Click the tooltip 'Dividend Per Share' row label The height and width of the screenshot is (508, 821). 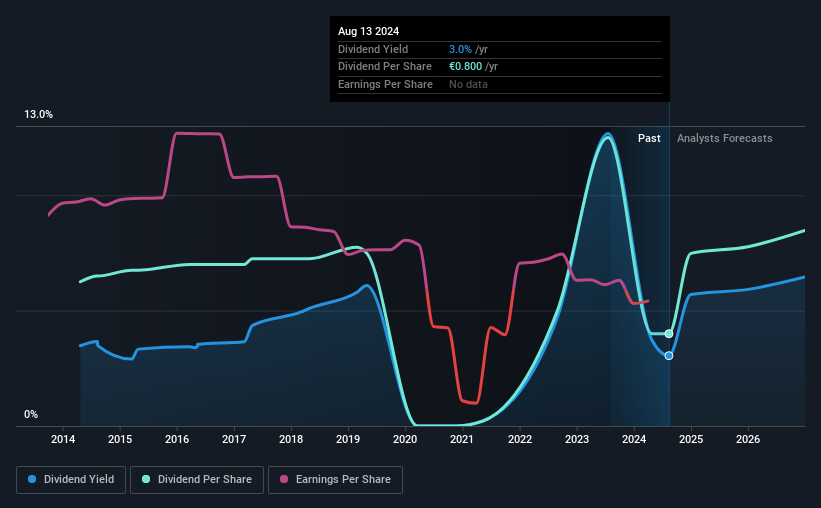click(x=385, y=67)
